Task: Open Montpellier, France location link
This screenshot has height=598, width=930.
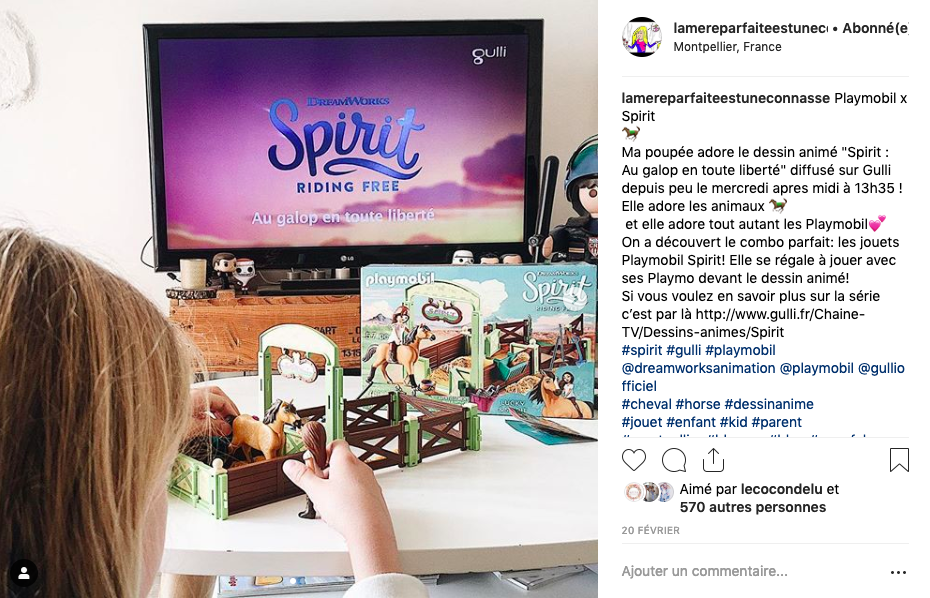Action: (x=727, y=47)
